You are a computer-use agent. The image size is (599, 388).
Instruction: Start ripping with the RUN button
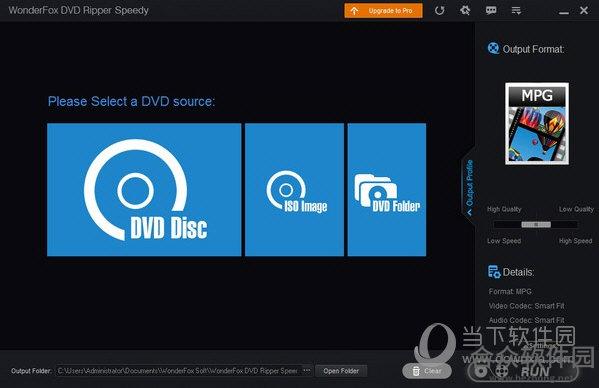523,370
